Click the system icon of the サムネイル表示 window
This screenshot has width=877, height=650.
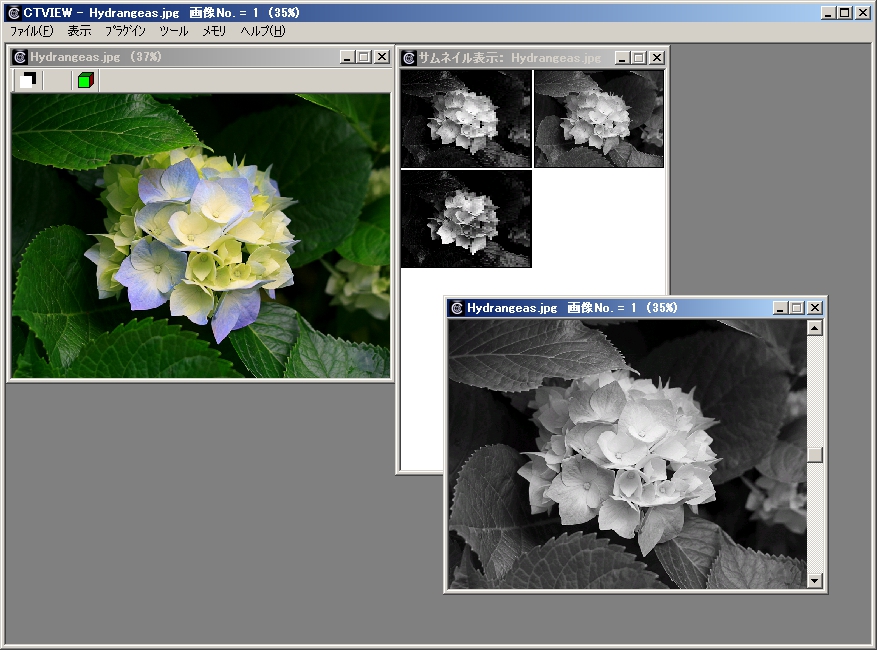coord(409,58)
